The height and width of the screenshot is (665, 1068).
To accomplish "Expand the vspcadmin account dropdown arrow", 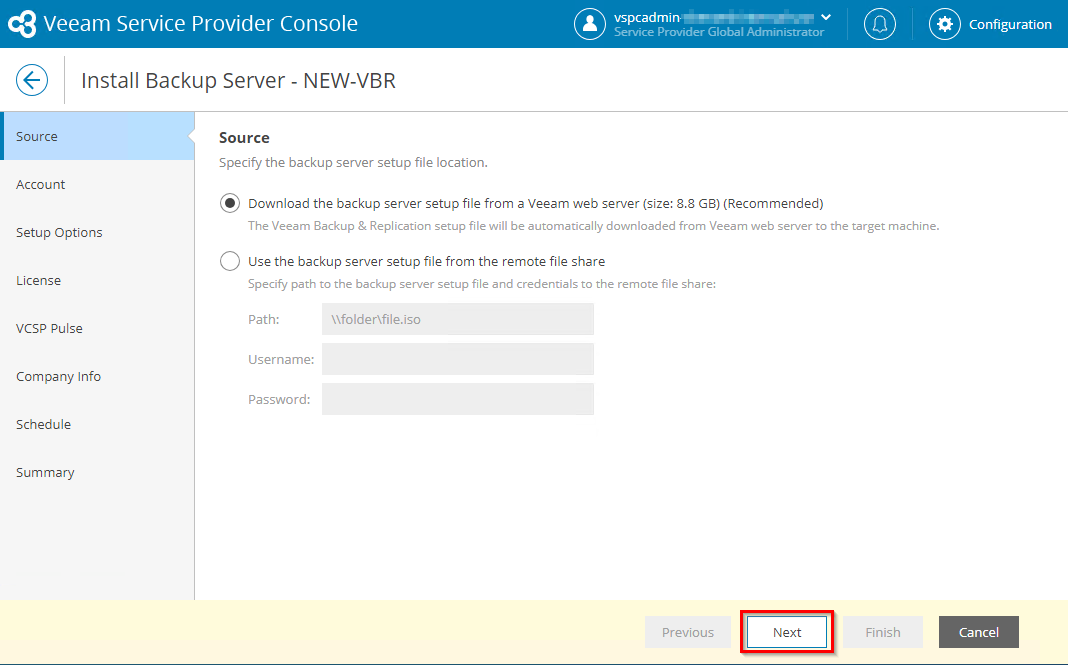I will click(826, 17).
